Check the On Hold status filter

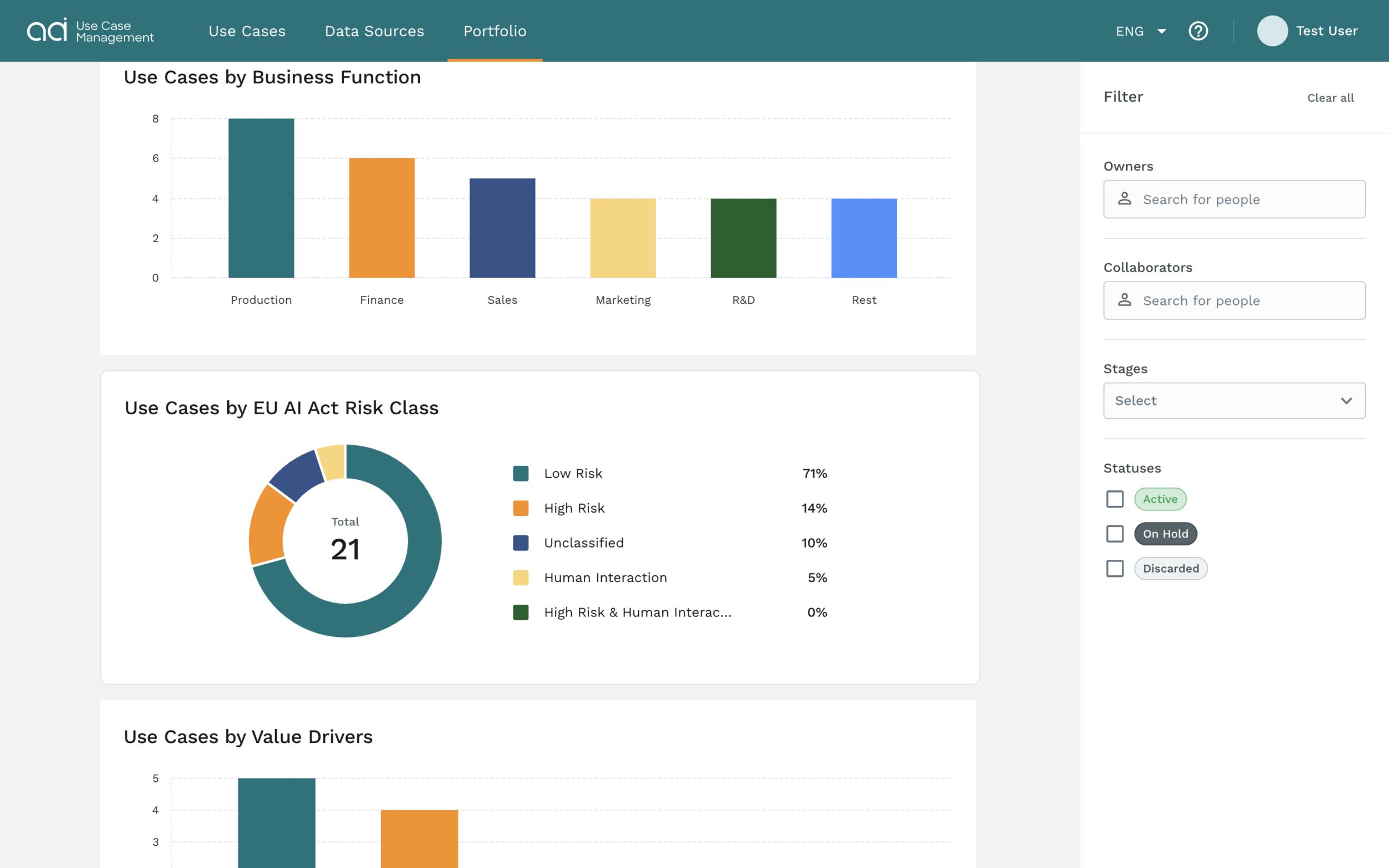click(x=1115, y=533)
